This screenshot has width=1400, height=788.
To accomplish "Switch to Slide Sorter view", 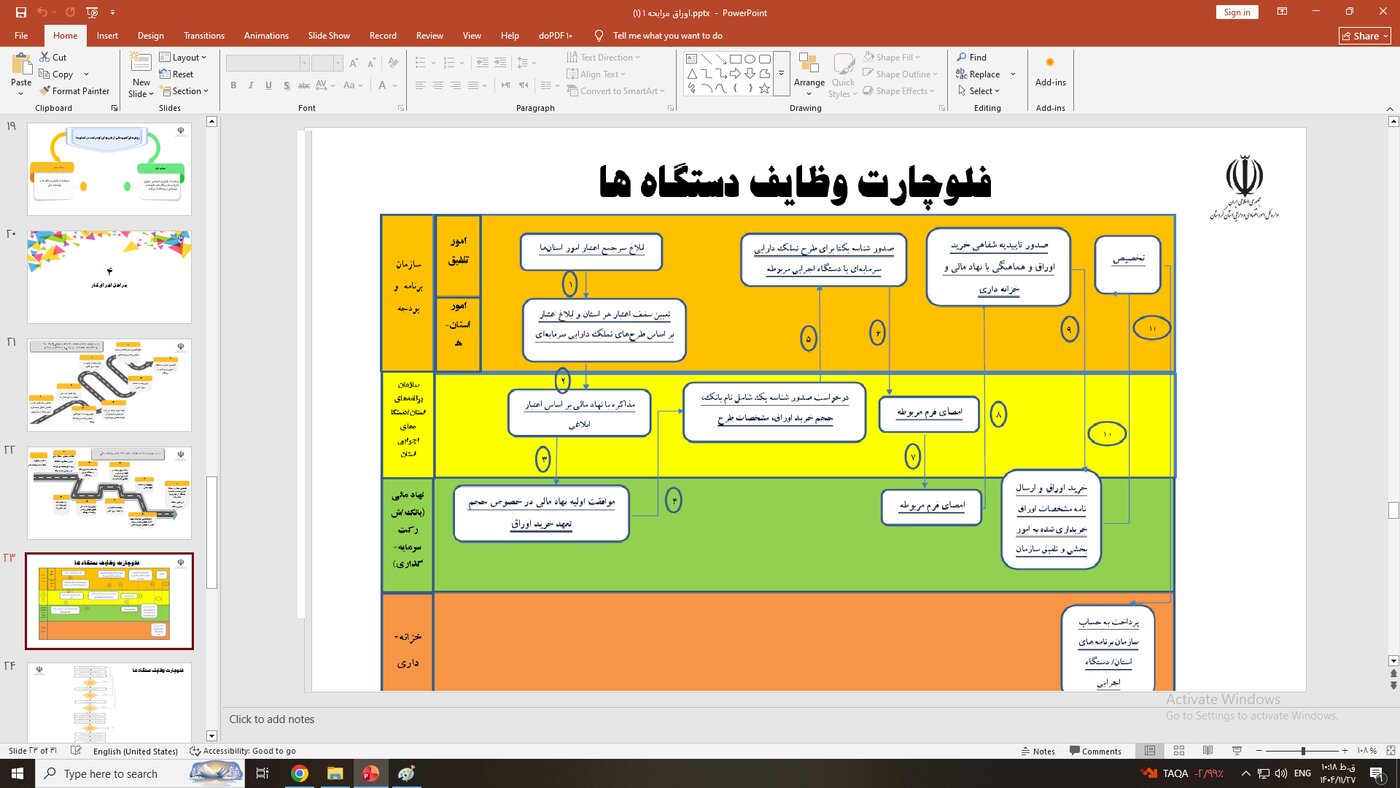I will click(x=1180, y=751).
